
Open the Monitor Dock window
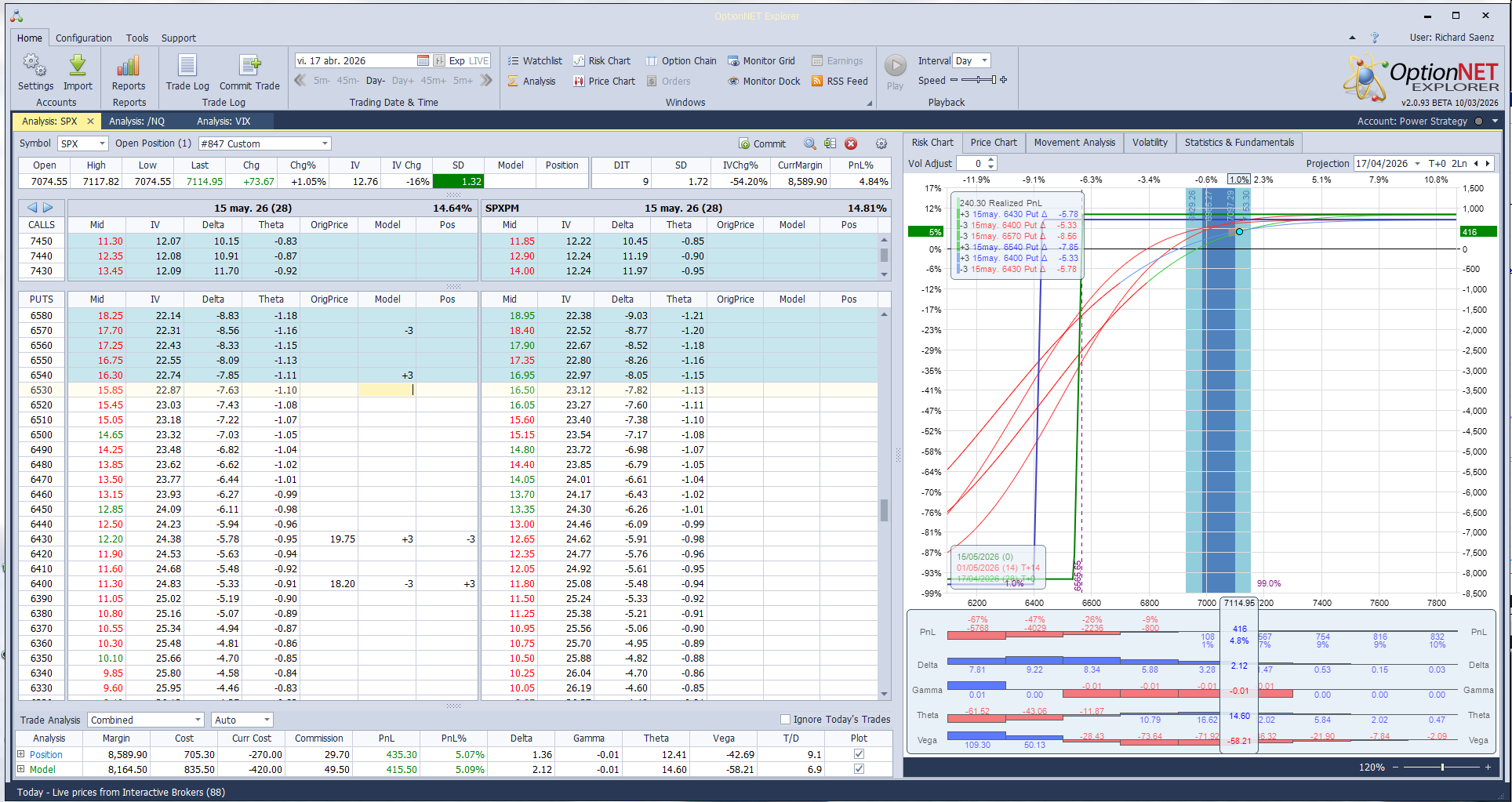(764, 81)
